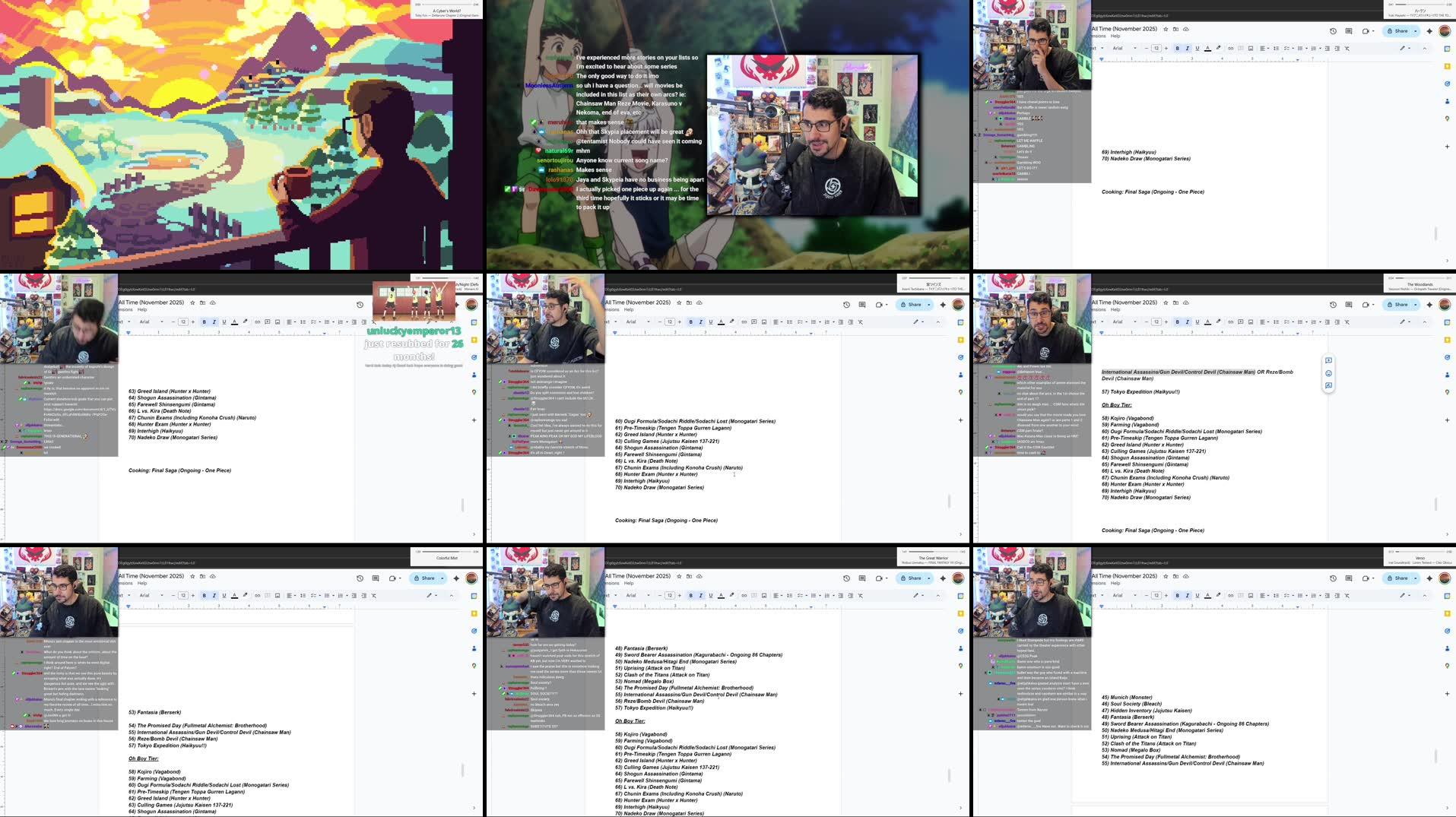This screenshot has height=817, width=1456.
Task: Open Gemini with the sparkle icon
Action: pyautogui.click(x=1430, y=31)
